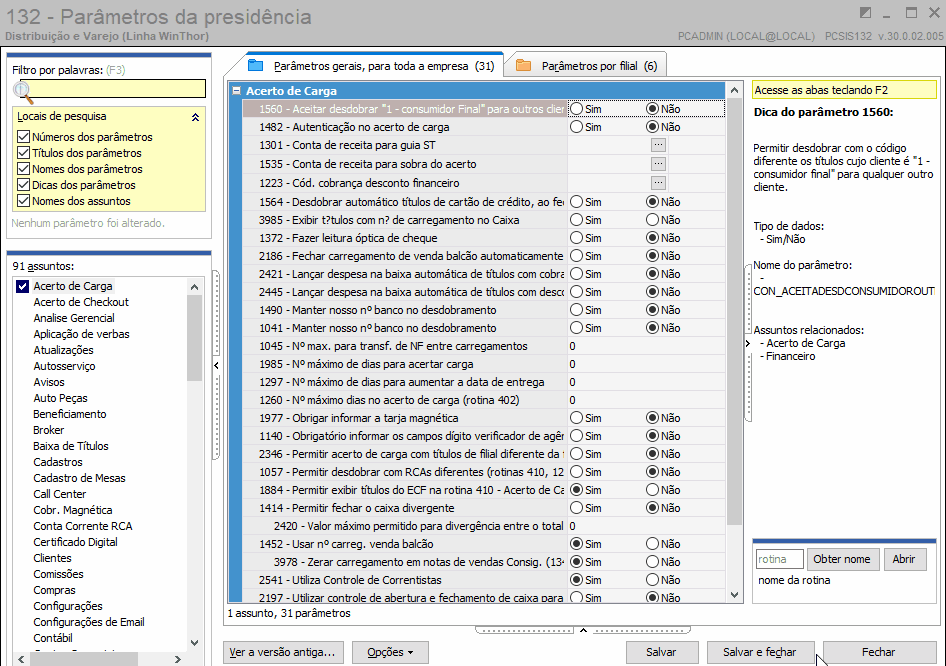Open lookup button for 1301 Conta de receita para guia ST
946x666 pixels.
(x=658, y=145)
